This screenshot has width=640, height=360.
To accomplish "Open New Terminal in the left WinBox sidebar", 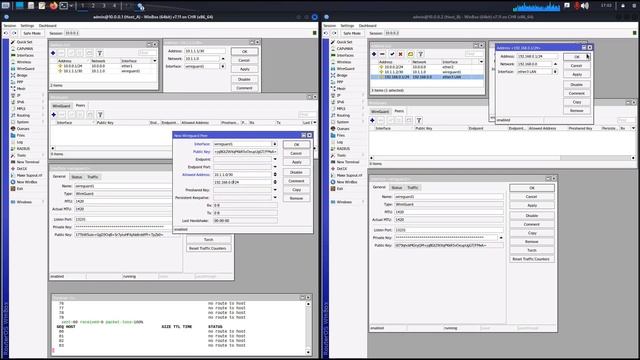I will pyautogui.click(x=28, y=162).
